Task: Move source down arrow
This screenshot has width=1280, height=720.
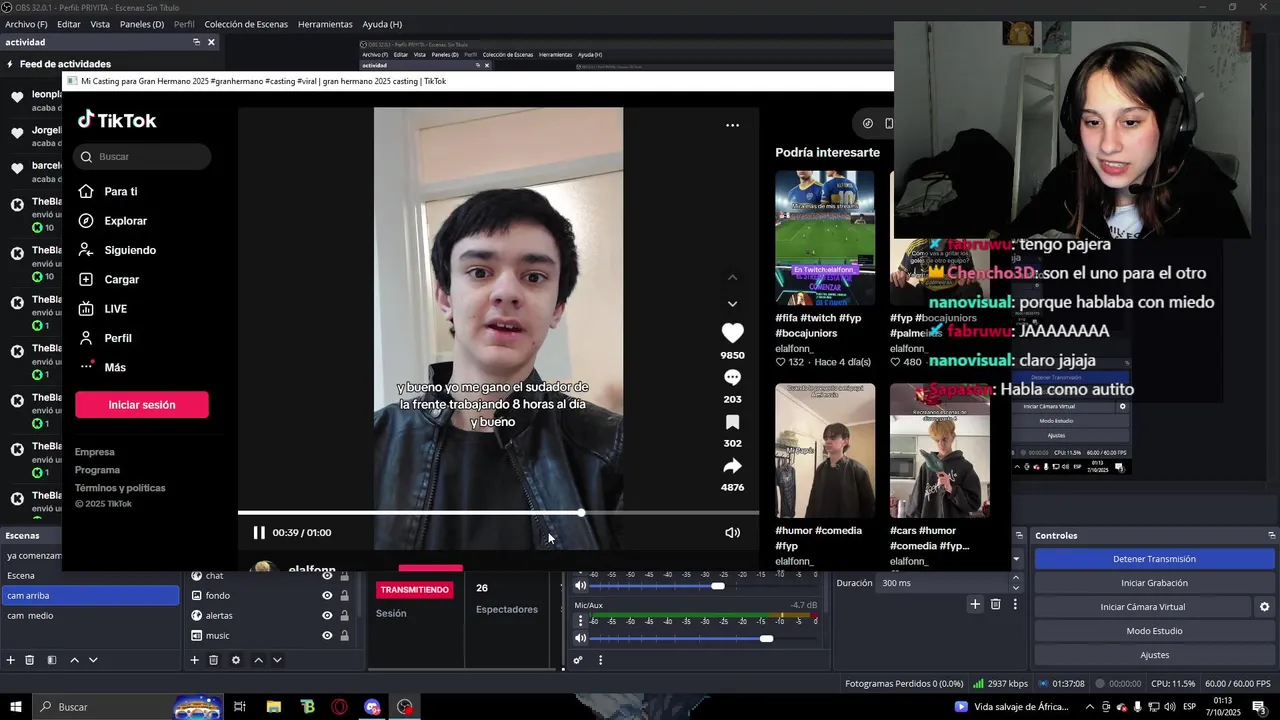Action: click(x=277, y=660)
